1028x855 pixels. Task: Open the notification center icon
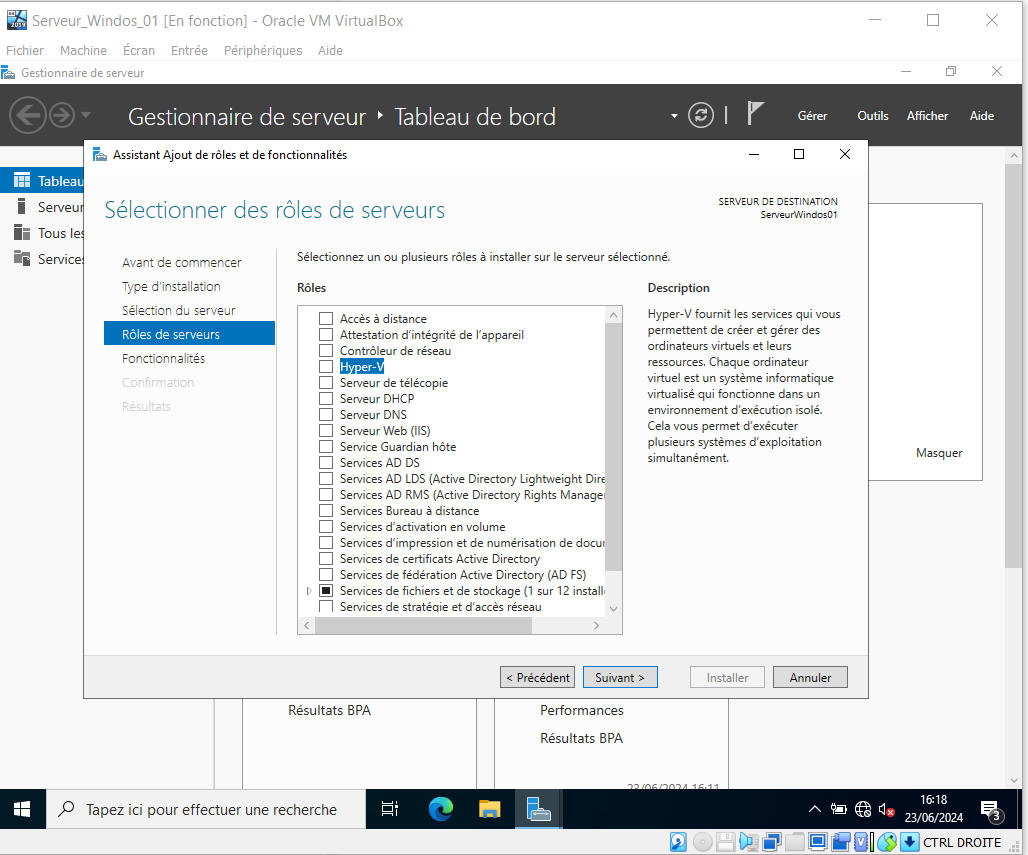pos(990,809)
